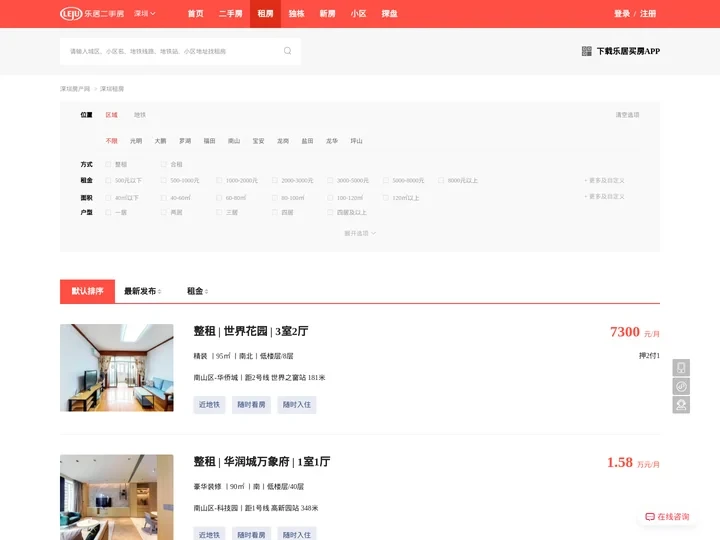720x540 pixels.
Task: Open the 新房 nav item
Action: [x=327, y=14]
